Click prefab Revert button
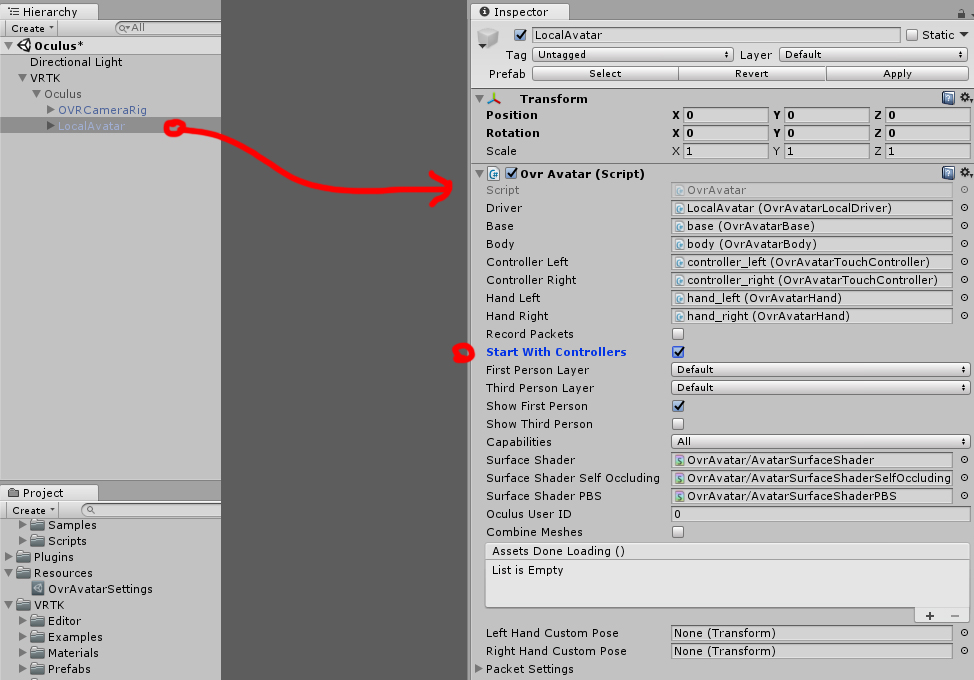 click(x=752, y=73)
